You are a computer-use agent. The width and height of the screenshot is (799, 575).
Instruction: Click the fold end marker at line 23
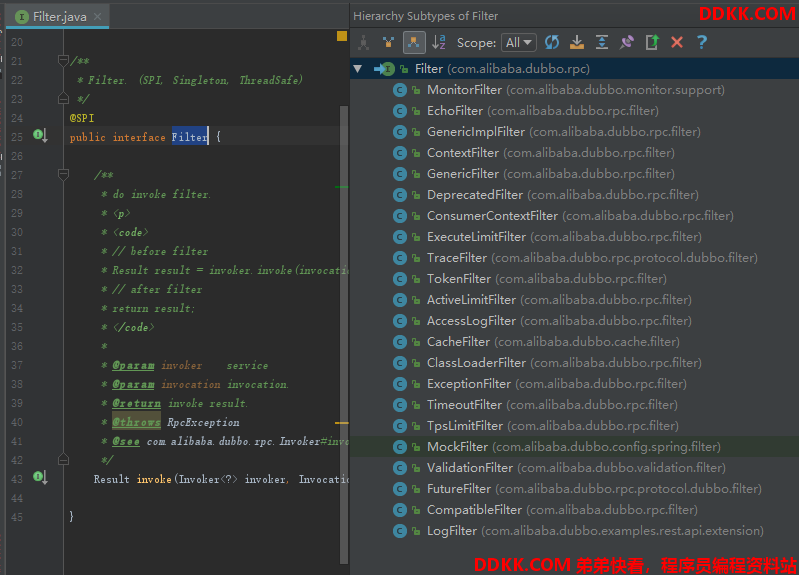coord(63,98)
